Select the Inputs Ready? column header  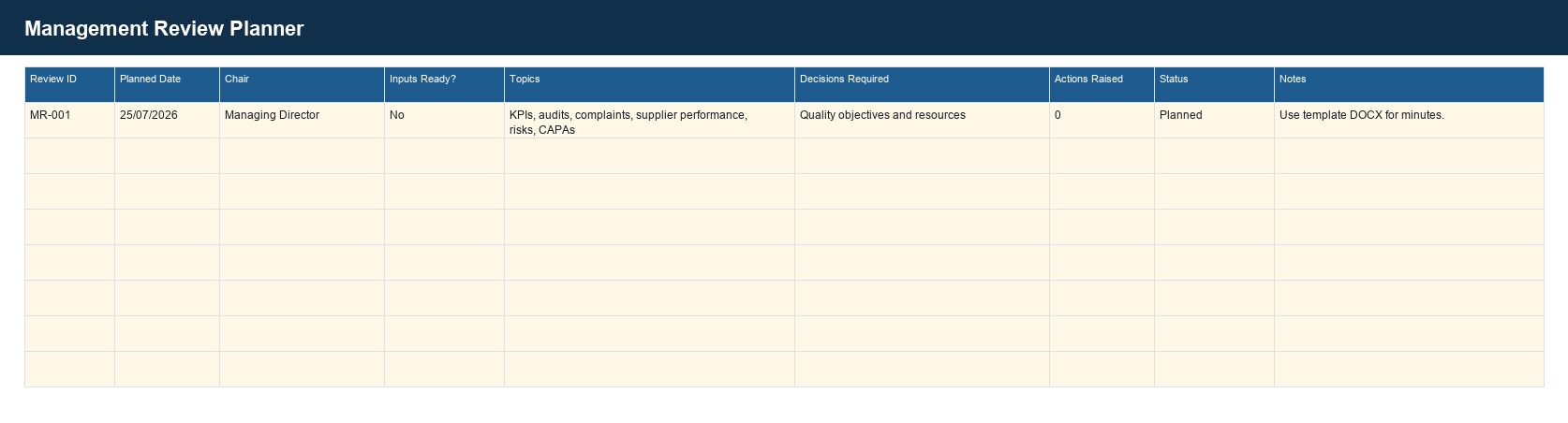tap(444, 84)
